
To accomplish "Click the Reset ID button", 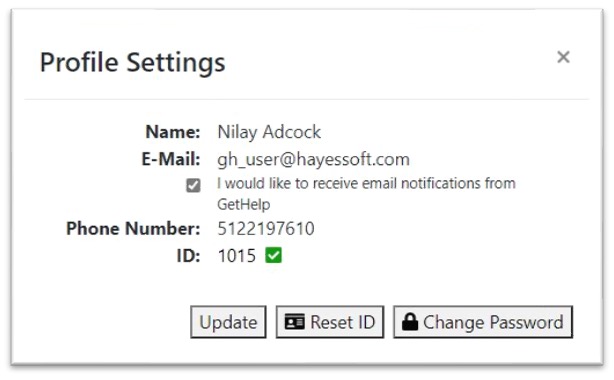I will click(x=330, y=322).
